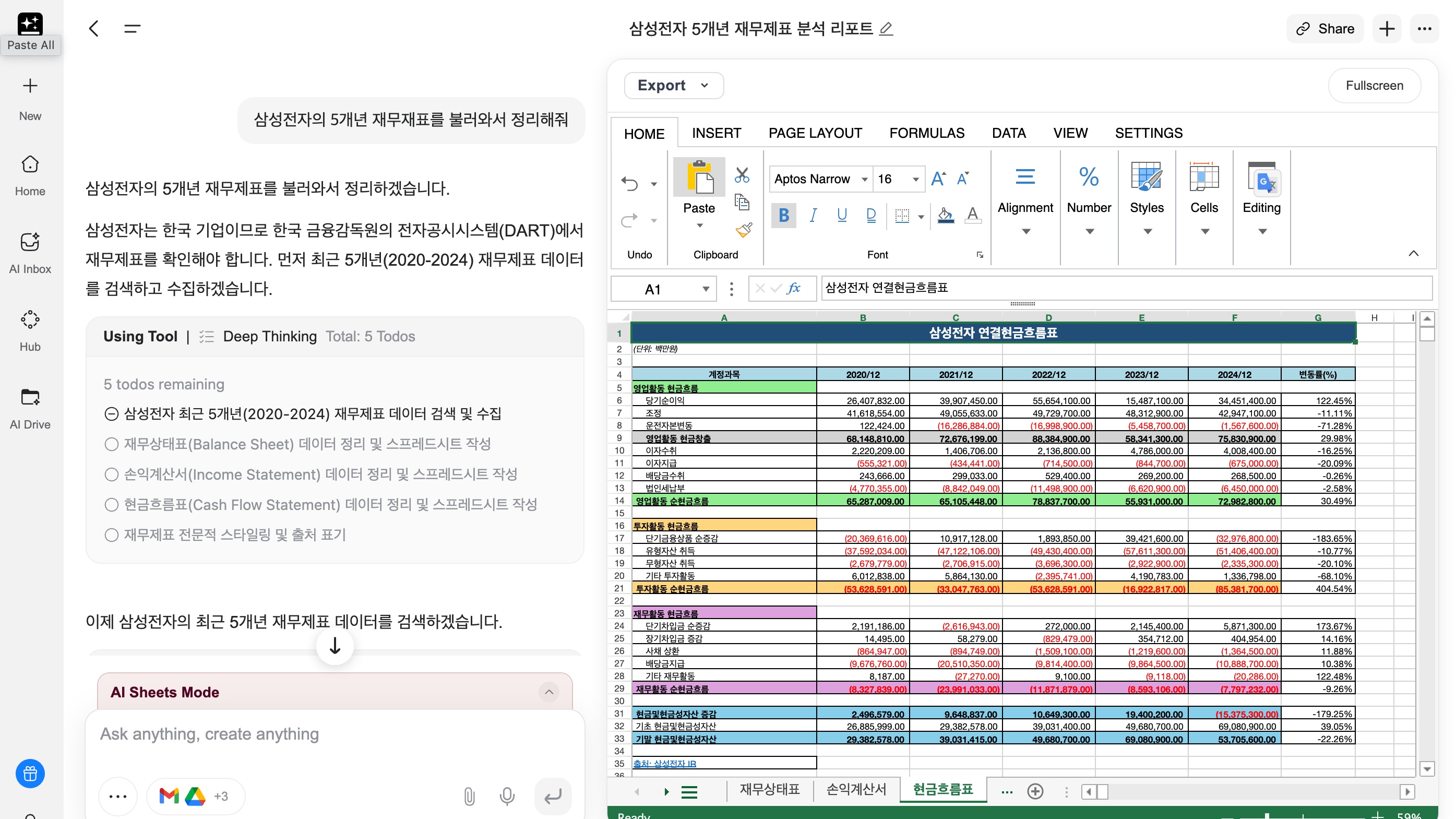Switch to the 손익계산서 sheet tab
This screenshot has width=1456, height=819.
point(856,789)
